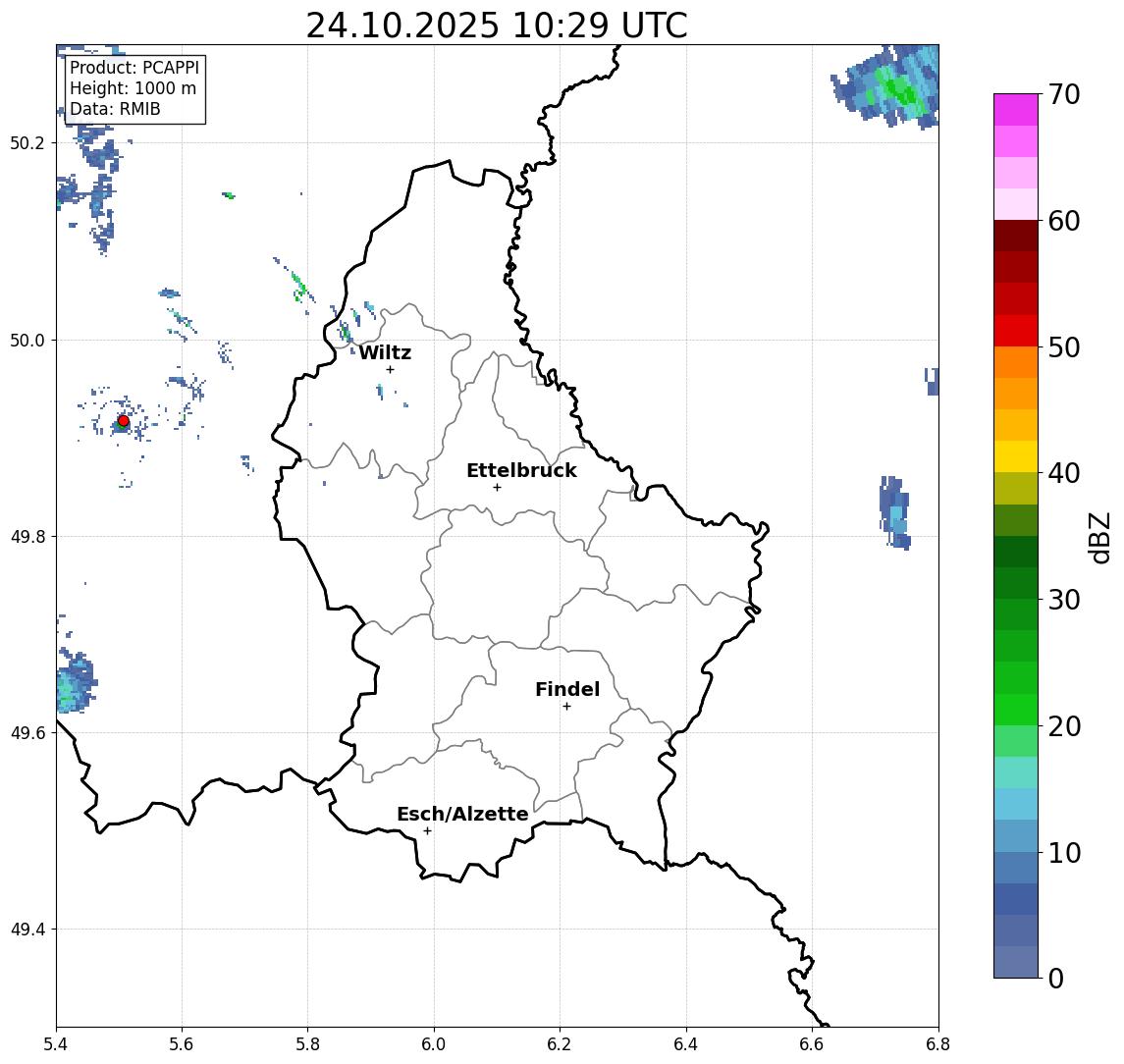Click the colorbar tick label 0
The height and width of the screenshot is (1064, 1124).
click(1056, 978)
